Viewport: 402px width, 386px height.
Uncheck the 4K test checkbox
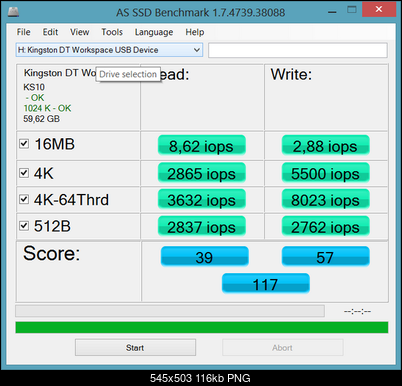(x=24, y=173)
